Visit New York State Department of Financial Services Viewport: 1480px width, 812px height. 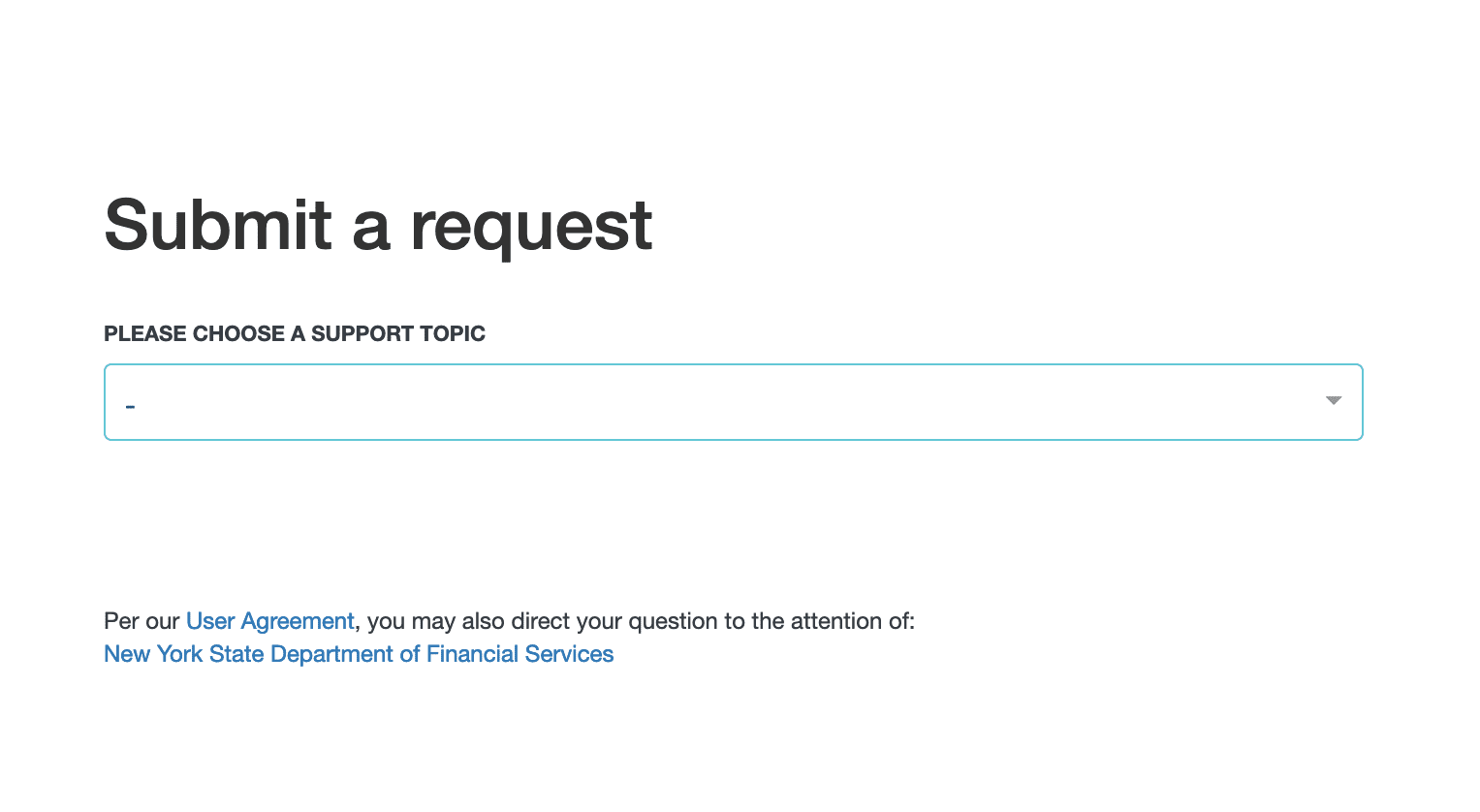click(x=359, y=654)
